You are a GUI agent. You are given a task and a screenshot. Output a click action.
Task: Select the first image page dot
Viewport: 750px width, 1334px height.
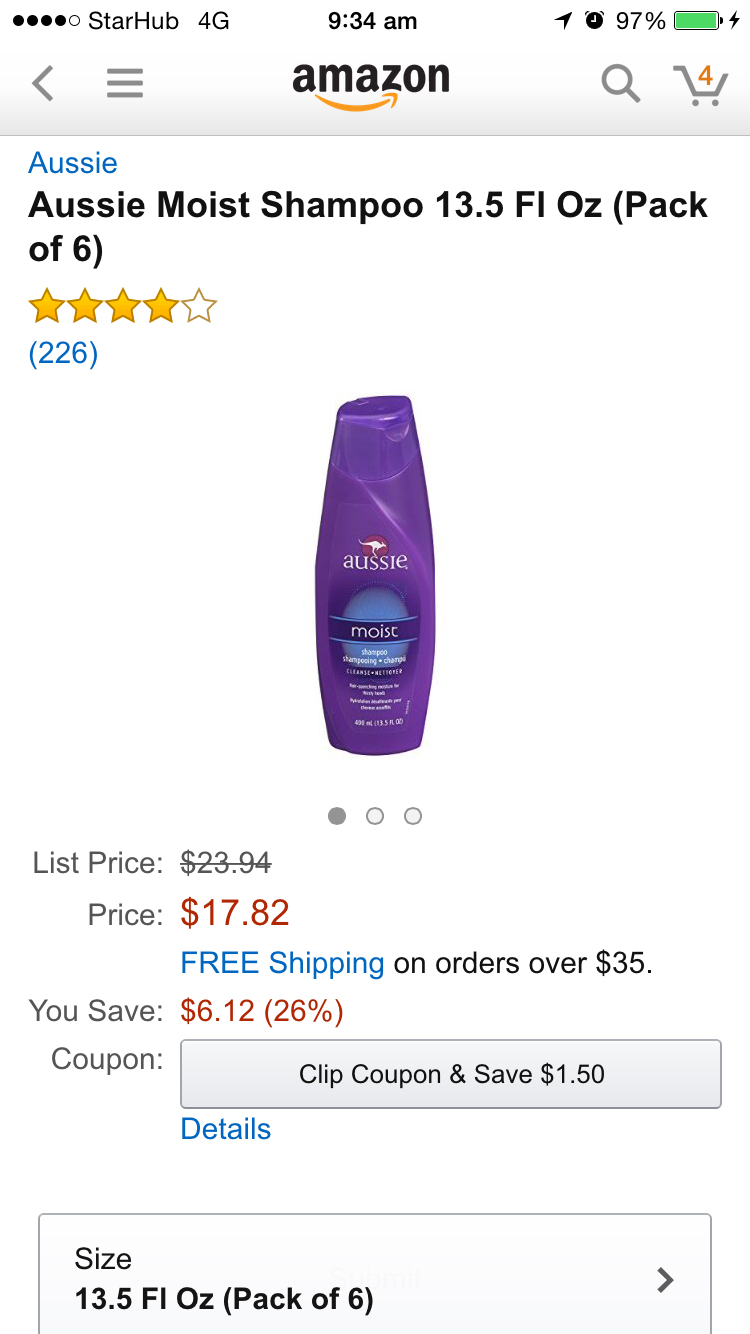pyautogui.click(x=337, y=816)
